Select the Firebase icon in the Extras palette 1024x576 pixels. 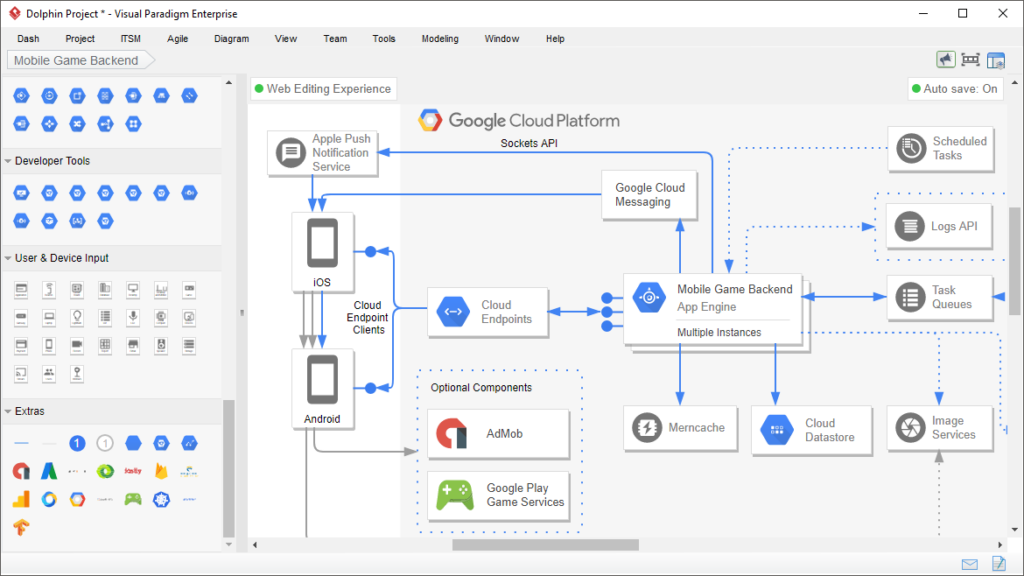click(160, 471)
